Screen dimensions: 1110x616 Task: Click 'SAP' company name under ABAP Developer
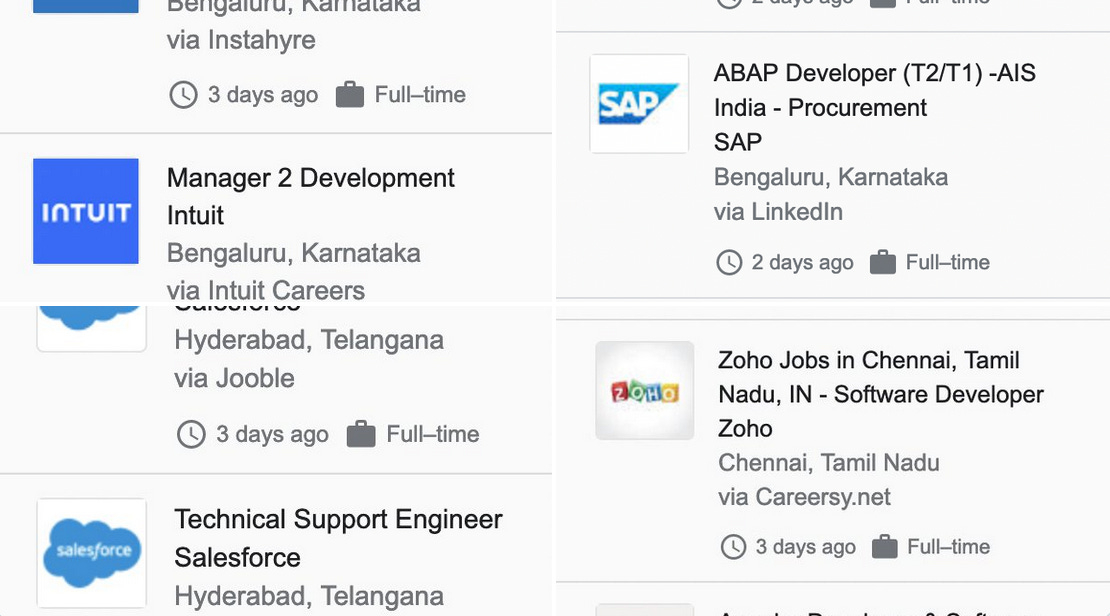[738, 142]
